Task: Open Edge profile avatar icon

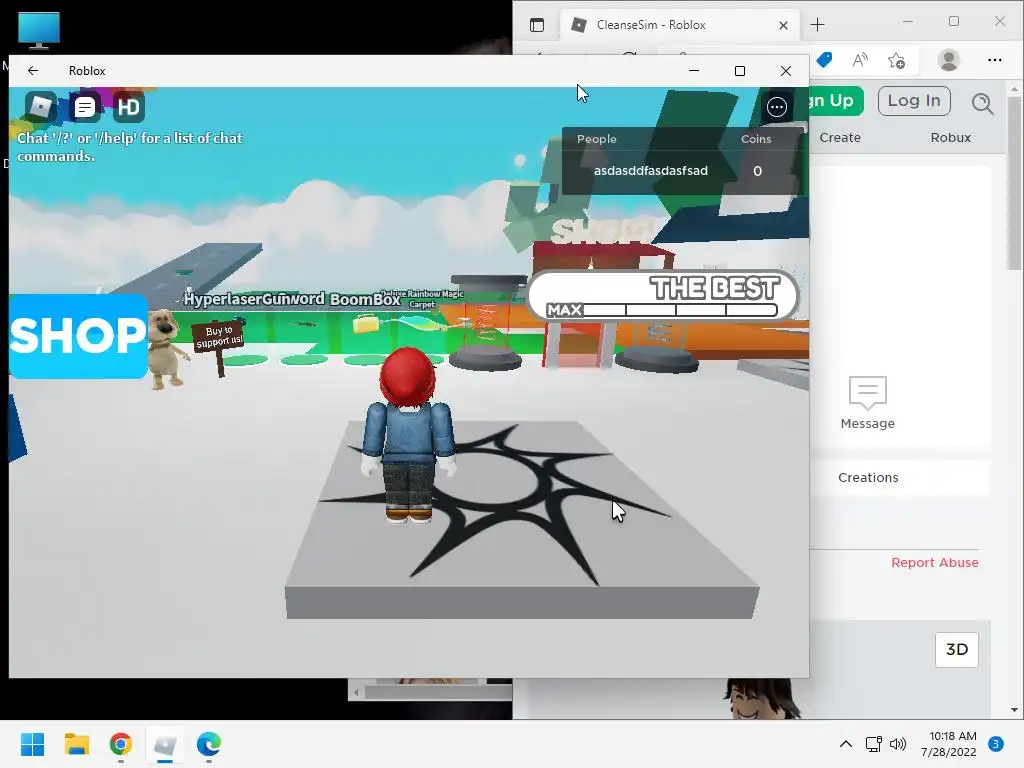Action: point(948,60)
